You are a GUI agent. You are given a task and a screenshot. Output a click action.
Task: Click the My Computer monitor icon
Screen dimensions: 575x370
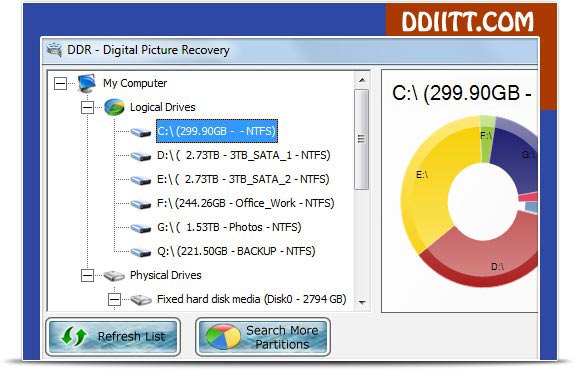click(x=87, y=83)
